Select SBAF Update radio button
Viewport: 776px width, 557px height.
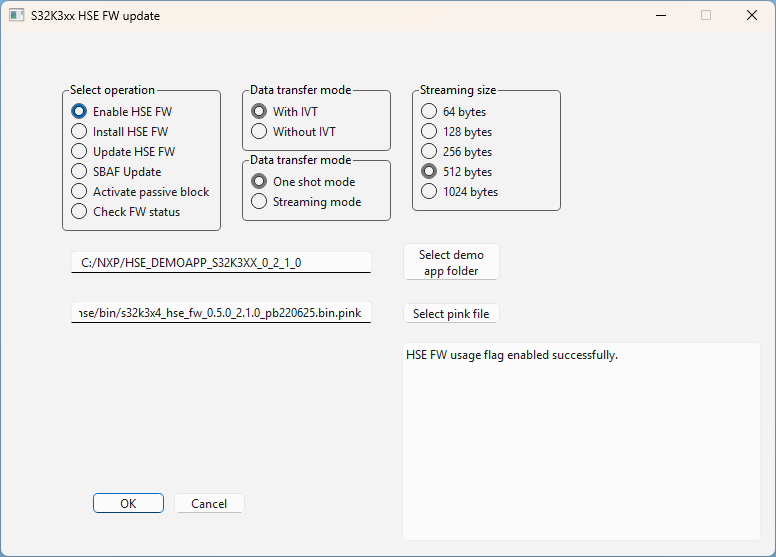click(80, 171)
